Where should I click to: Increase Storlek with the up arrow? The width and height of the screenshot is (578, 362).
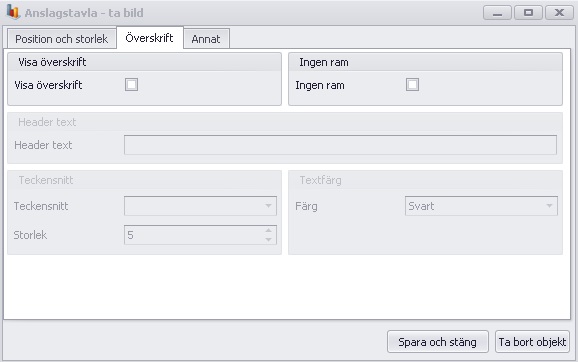(x=268, y=230)
